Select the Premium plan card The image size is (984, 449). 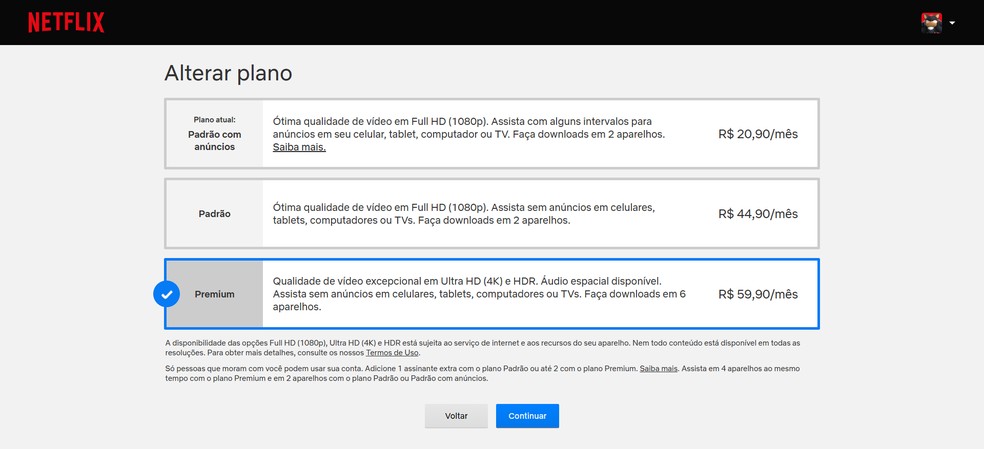click(491, 294)
